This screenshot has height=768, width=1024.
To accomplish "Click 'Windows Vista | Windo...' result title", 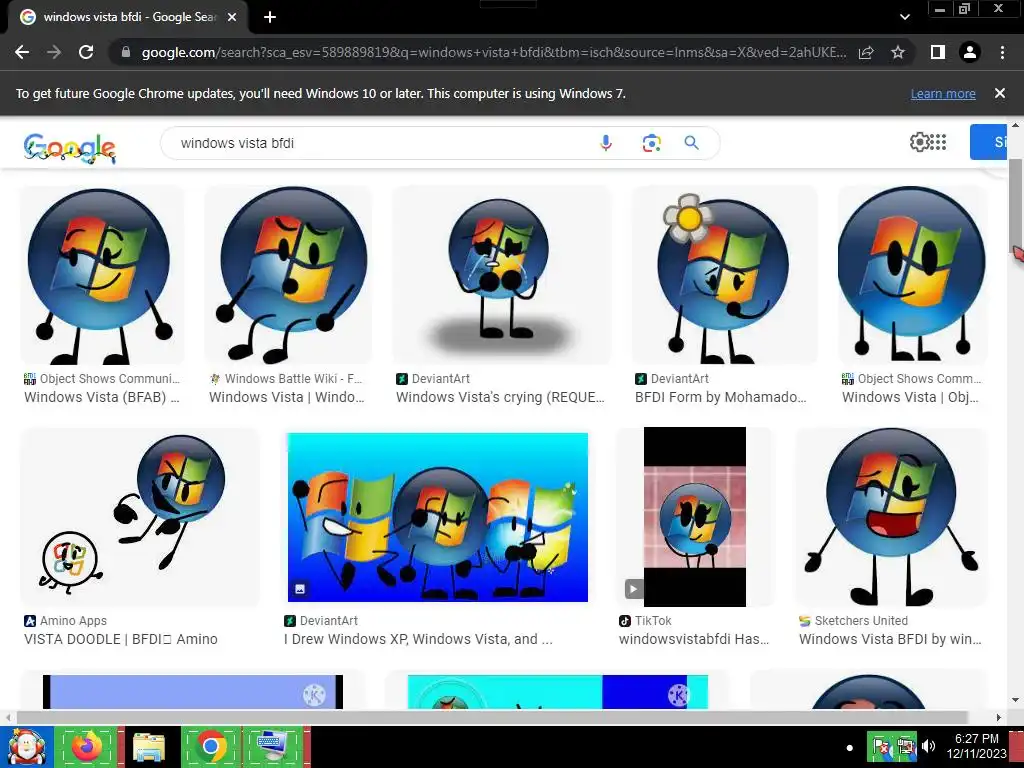I will tap(287, 397).
